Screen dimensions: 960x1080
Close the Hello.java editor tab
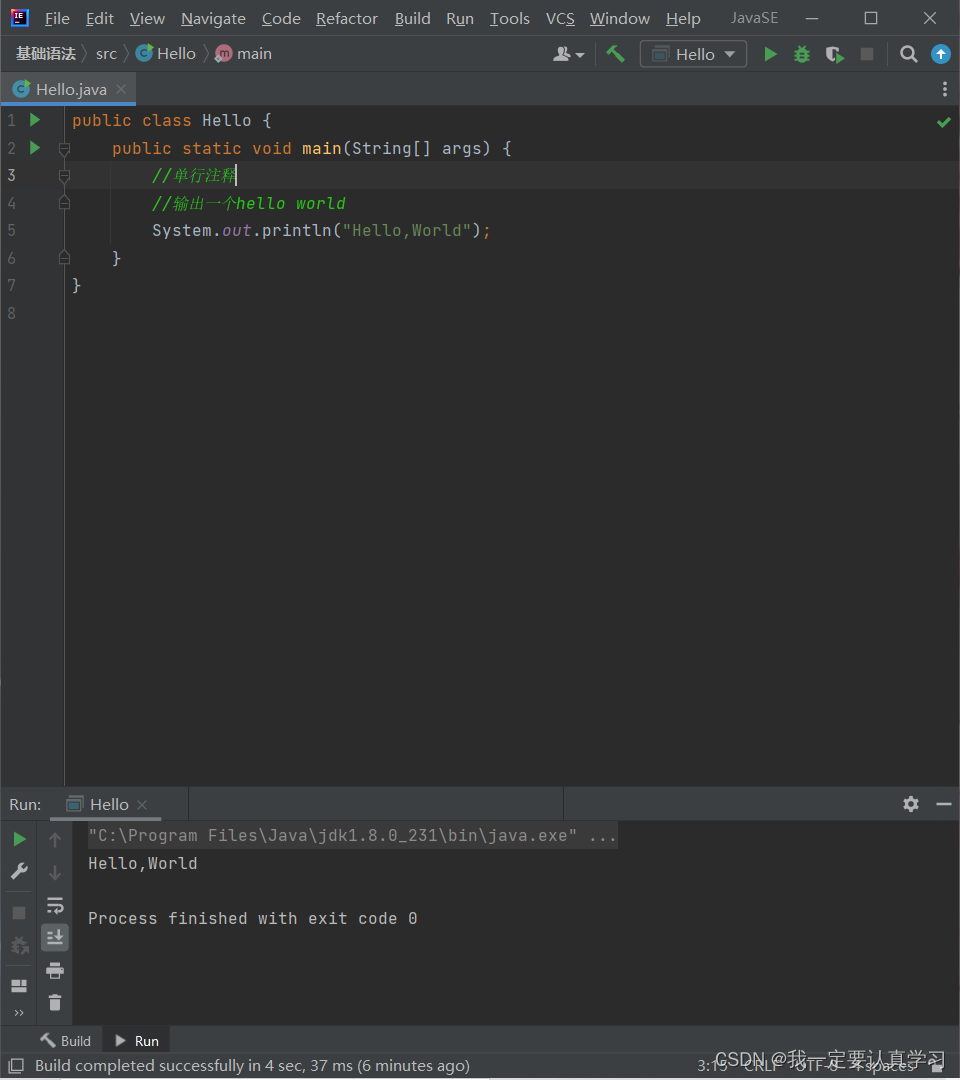121,89
